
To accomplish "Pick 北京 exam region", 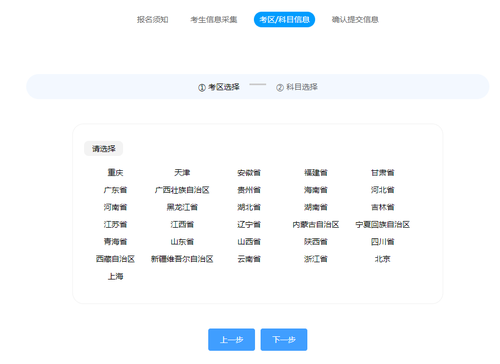I will (x=382, y=259).
